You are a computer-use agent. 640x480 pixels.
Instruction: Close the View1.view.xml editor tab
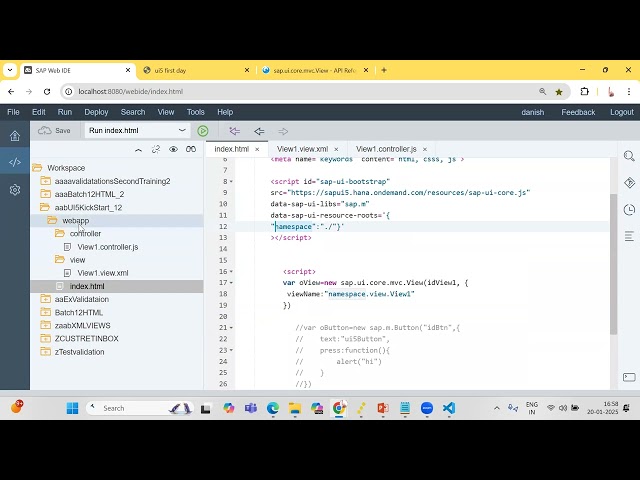point(336,150)
